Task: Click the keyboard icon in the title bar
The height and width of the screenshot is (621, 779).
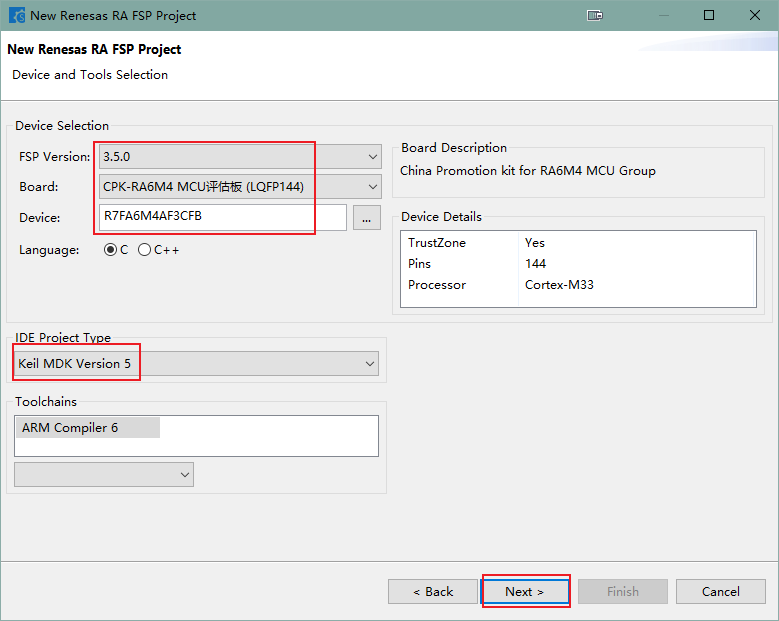Action: (595, 16)
